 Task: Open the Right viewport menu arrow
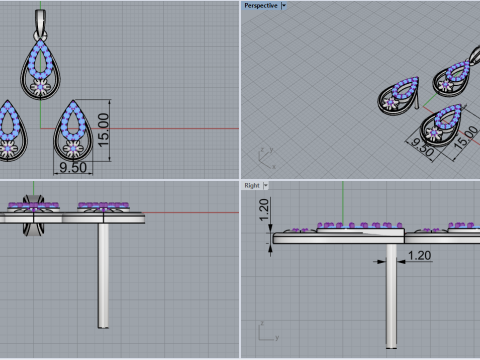(266, 185)
